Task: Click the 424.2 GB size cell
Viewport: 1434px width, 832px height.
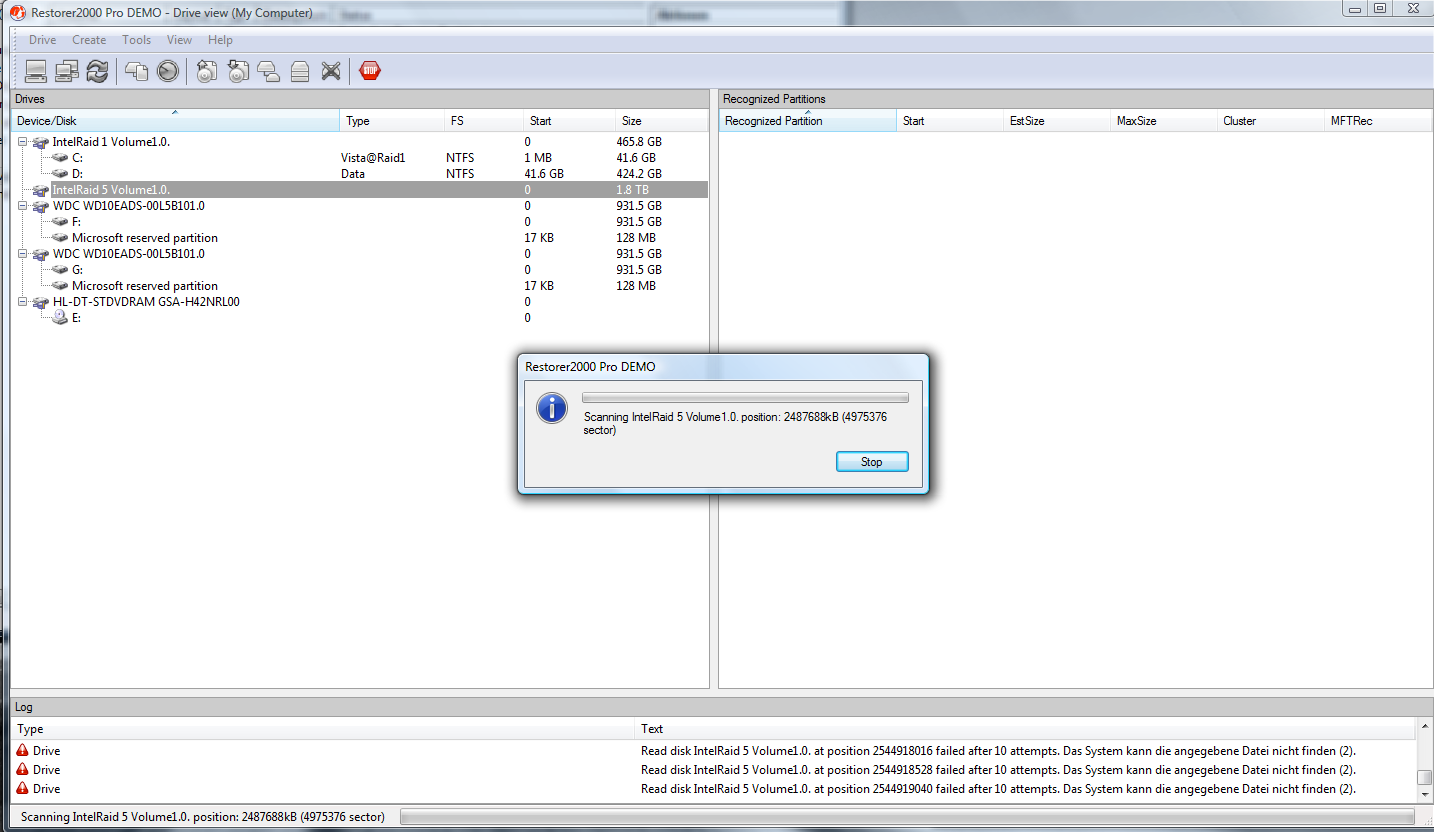Action: tap(639, 174)
